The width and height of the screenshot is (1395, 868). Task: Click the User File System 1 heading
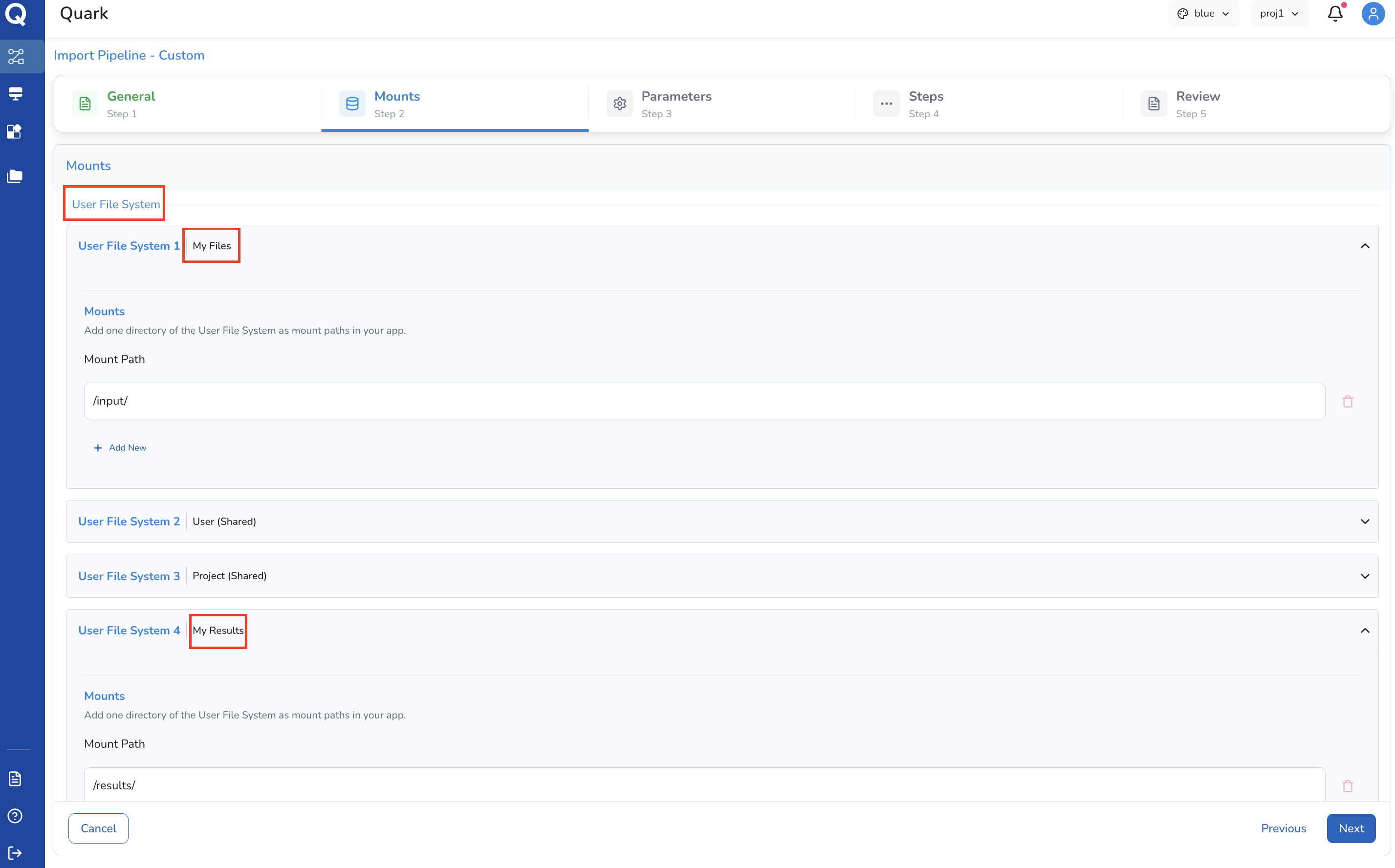click(x=129, y=246)
